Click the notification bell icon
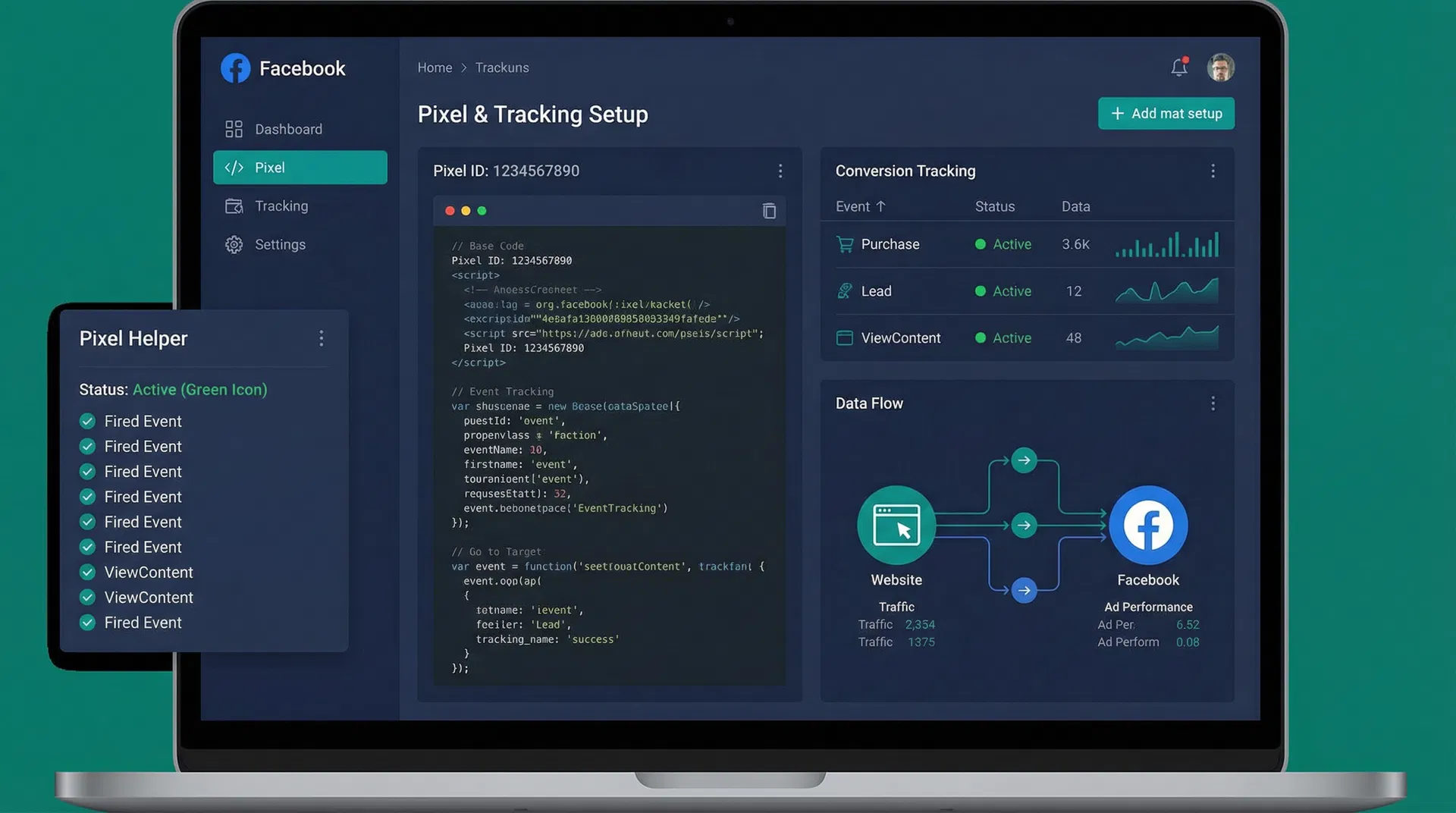The height and width of the screenshot is (813, 1456). [x=1178, y=67]
